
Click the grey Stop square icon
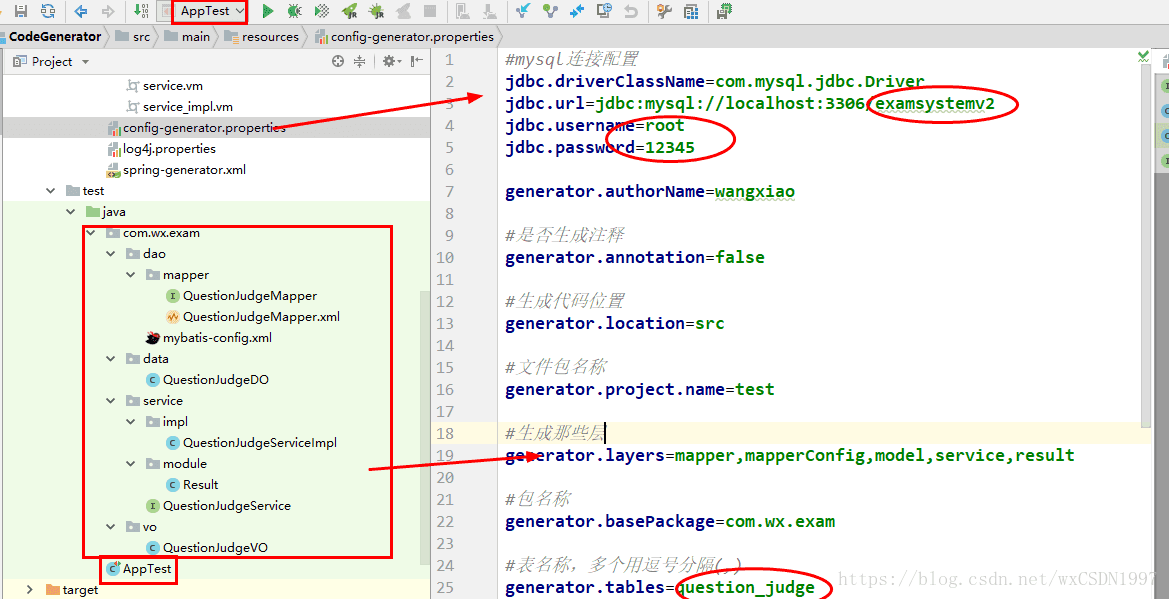tap(429, 10)
